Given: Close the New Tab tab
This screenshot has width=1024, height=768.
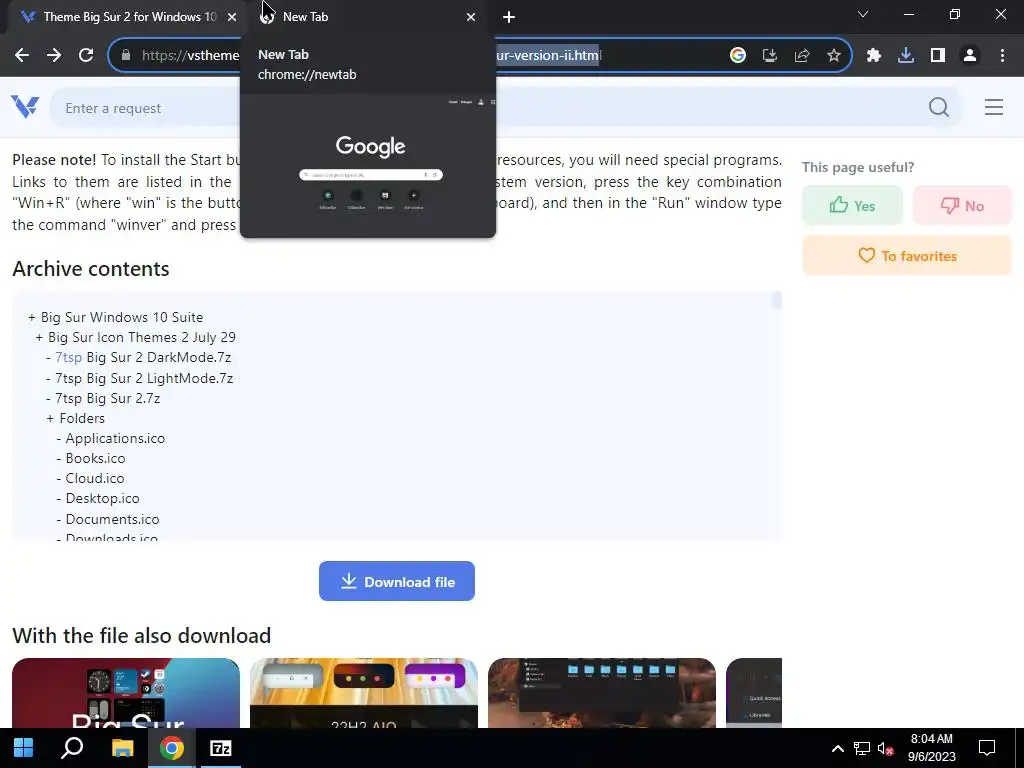Looking at the screenshot, I should tap(471, 17).
